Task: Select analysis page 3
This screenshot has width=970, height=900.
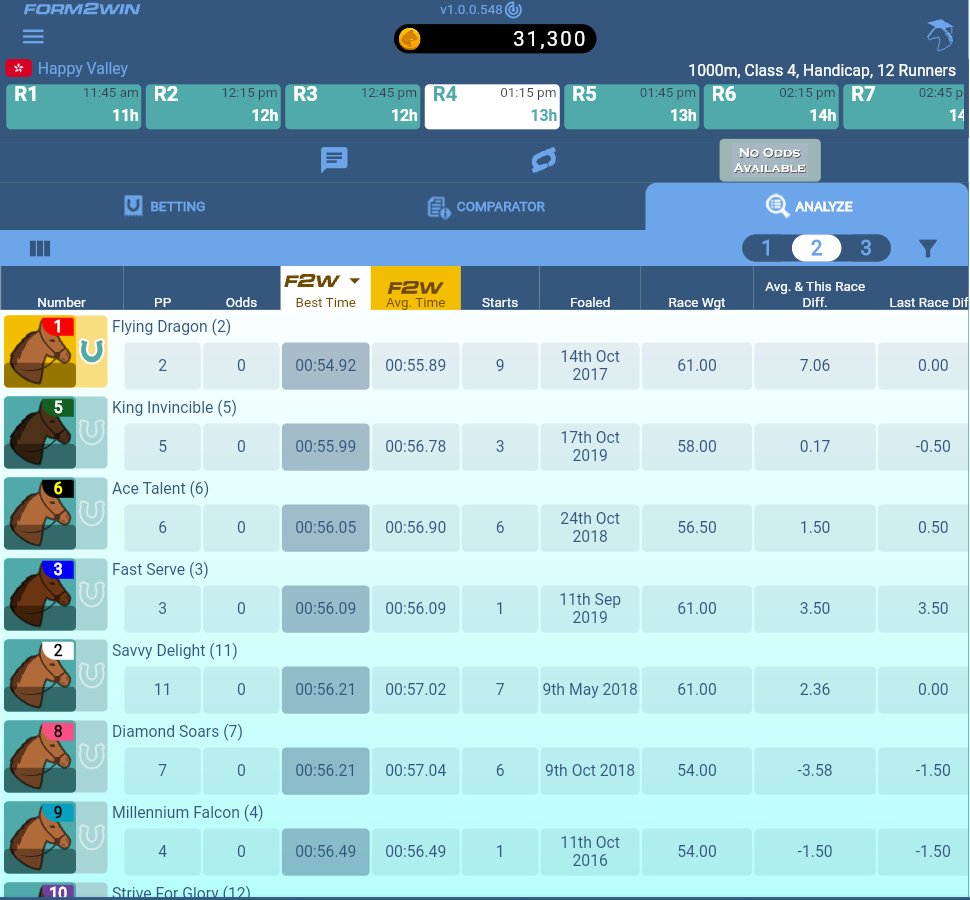Action: click(x=865, y=248)
